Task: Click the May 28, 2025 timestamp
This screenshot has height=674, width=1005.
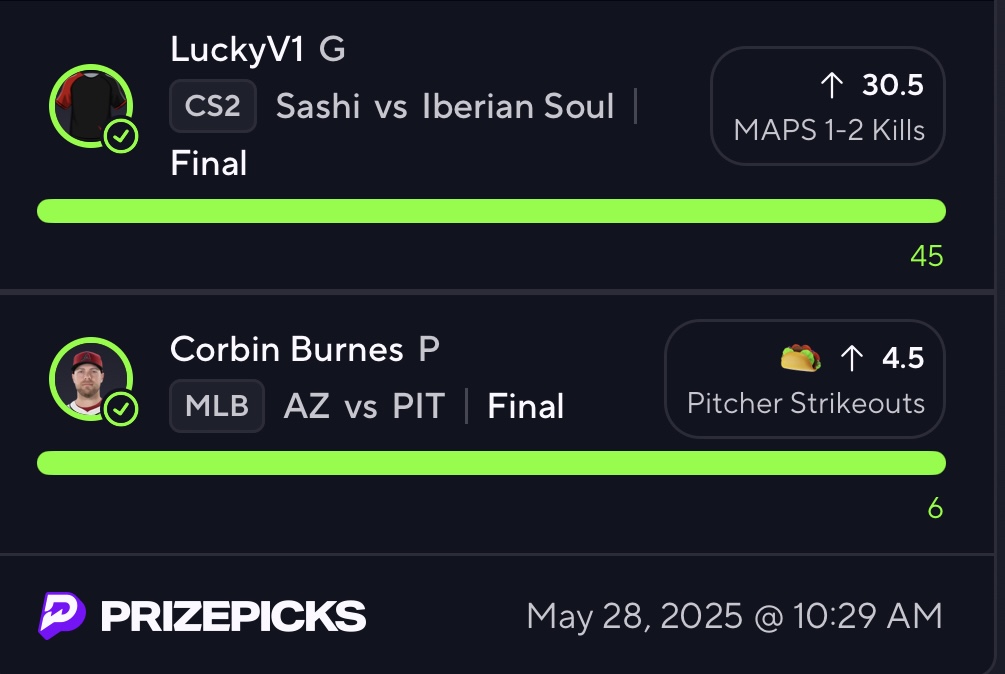Action: pyautogui.click(x=735, y=616)
